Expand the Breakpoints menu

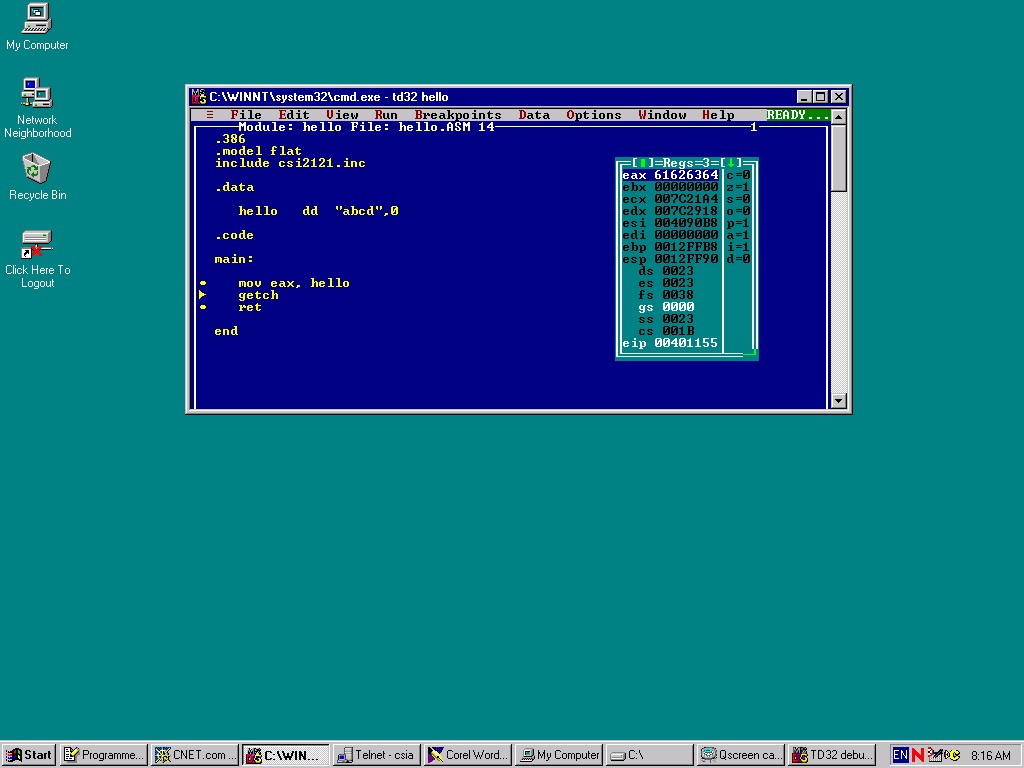click(458, 115)
